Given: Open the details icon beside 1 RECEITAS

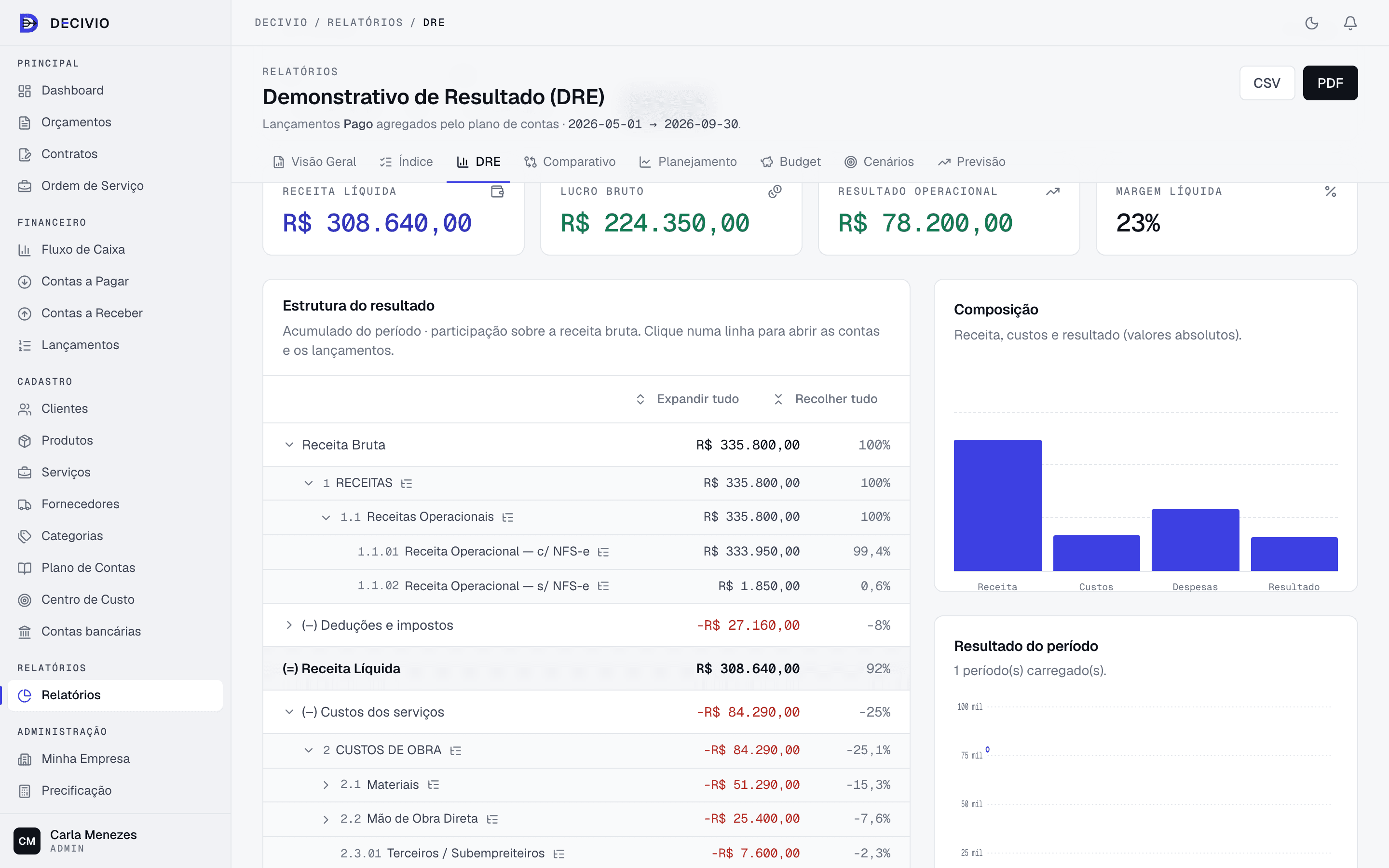Looking at the screenshot, I should (407, 483).
